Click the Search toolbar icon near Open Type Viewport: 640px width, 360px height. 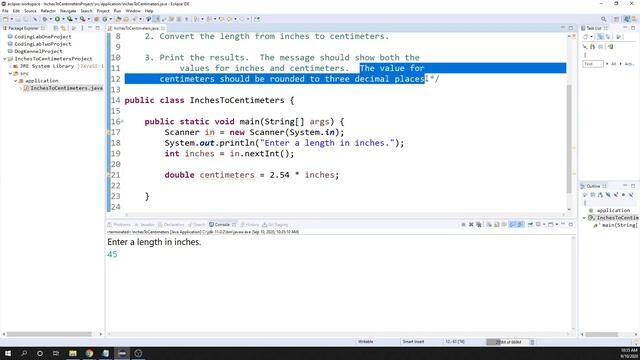tap(134, 19)
